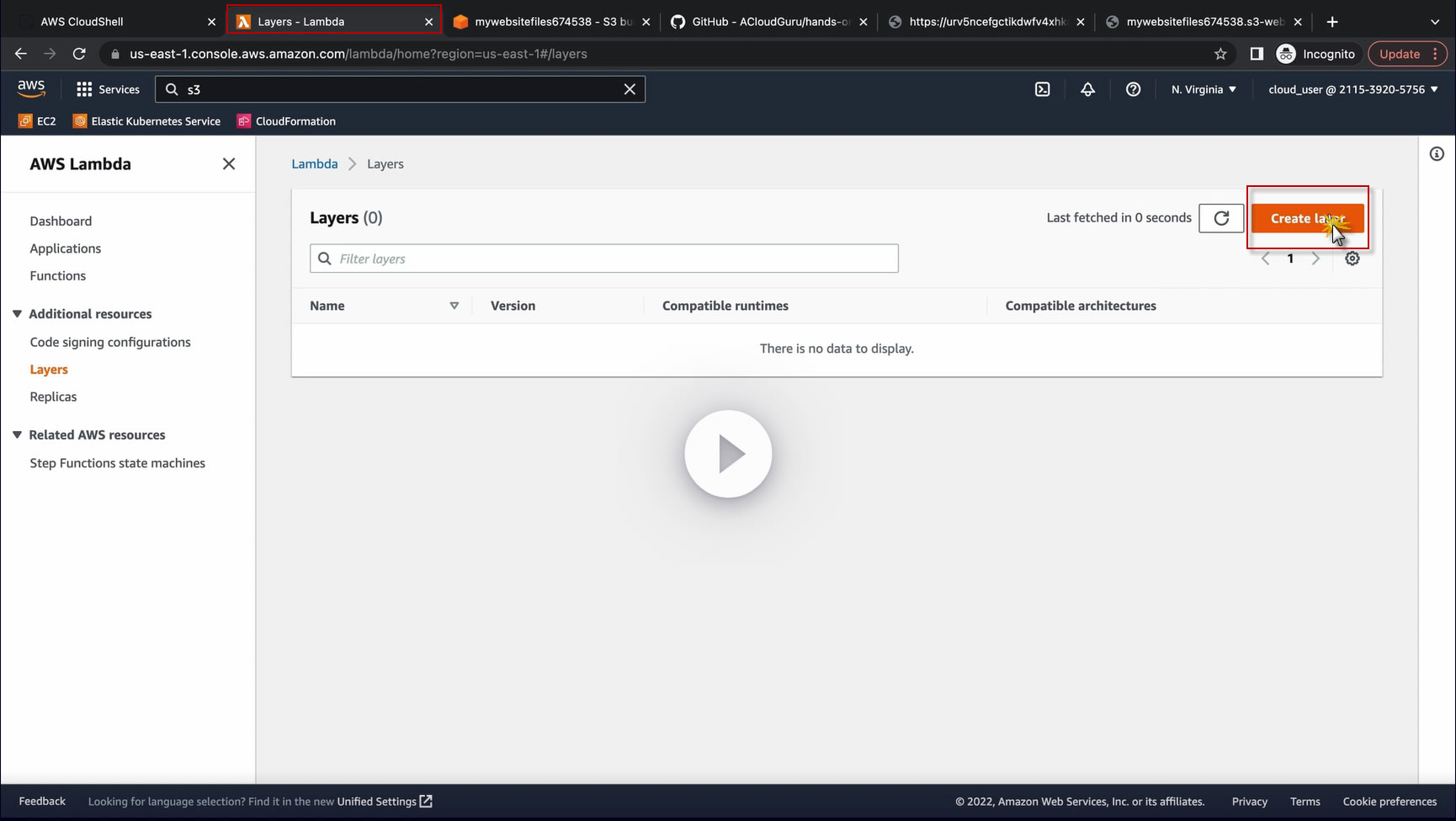Open the Privacy link
The image size is (1456, 821).
1250,802
